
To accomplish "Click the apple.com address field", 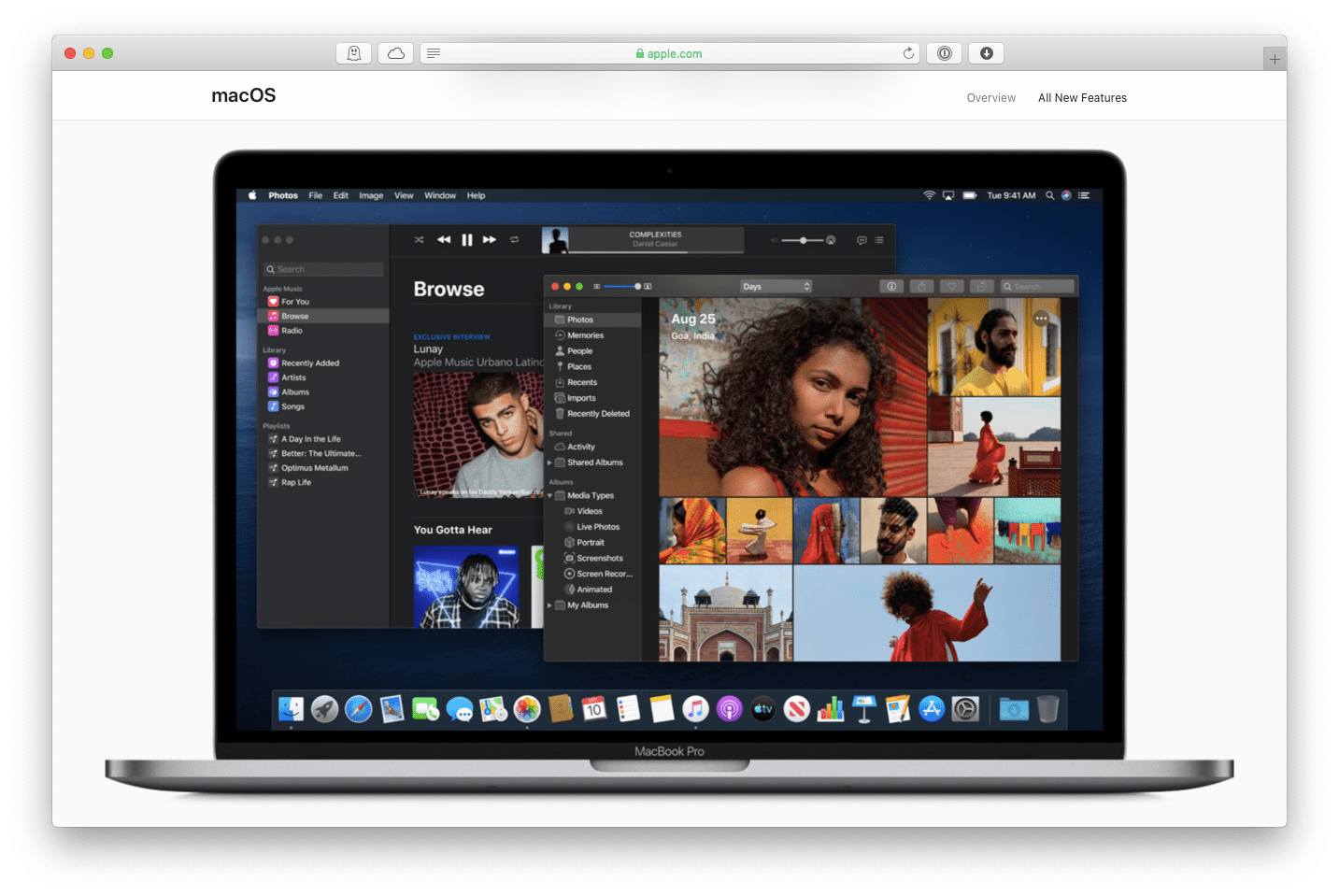I will click(x=670, y=53).
